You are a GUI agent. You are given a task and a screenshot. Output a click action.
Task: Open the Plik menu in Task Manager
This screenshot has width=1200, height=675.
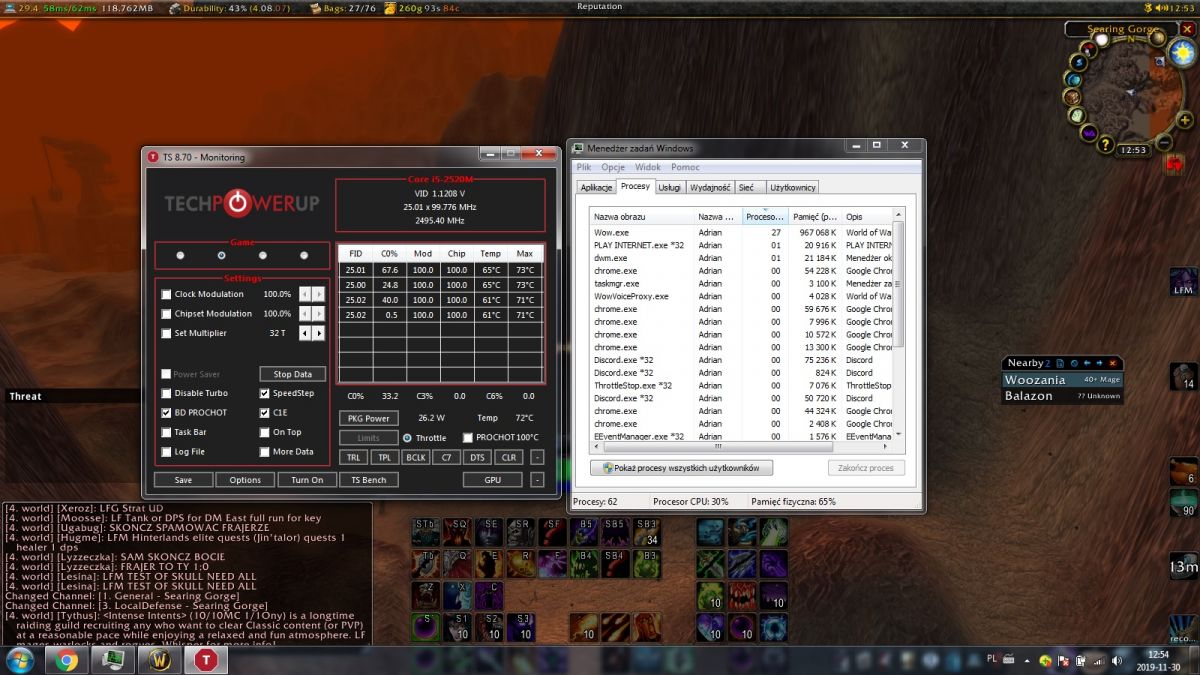pyautogui.click(x=584, y=167)
